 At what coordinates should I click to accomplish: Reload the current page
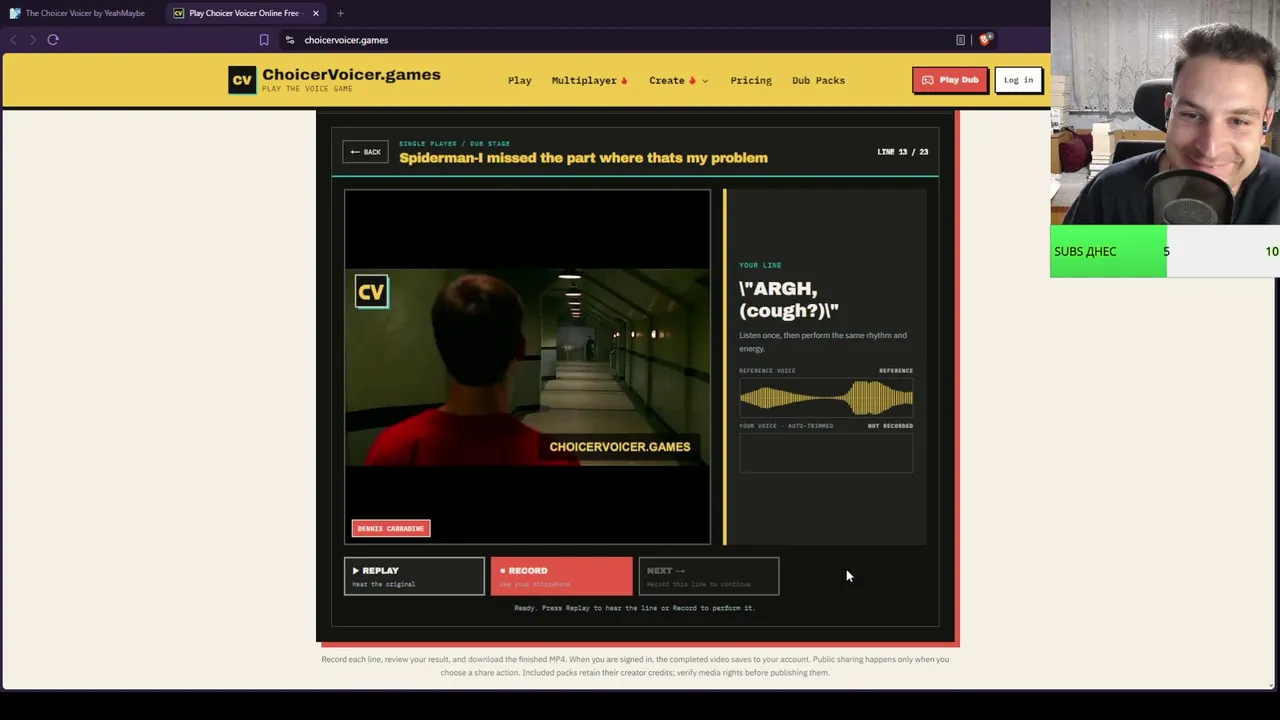pyautogui.click(x=53, y=40)
